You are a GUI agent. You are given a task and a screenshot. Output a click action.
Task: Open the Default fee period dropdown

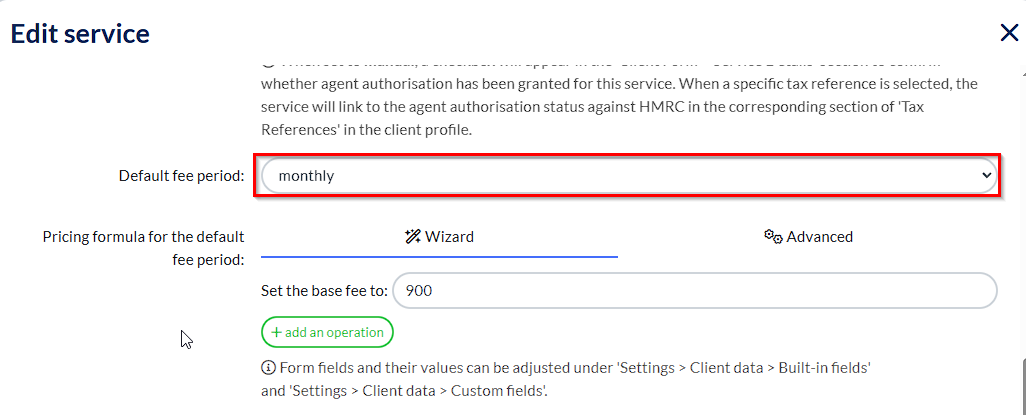tap(628, 176)
